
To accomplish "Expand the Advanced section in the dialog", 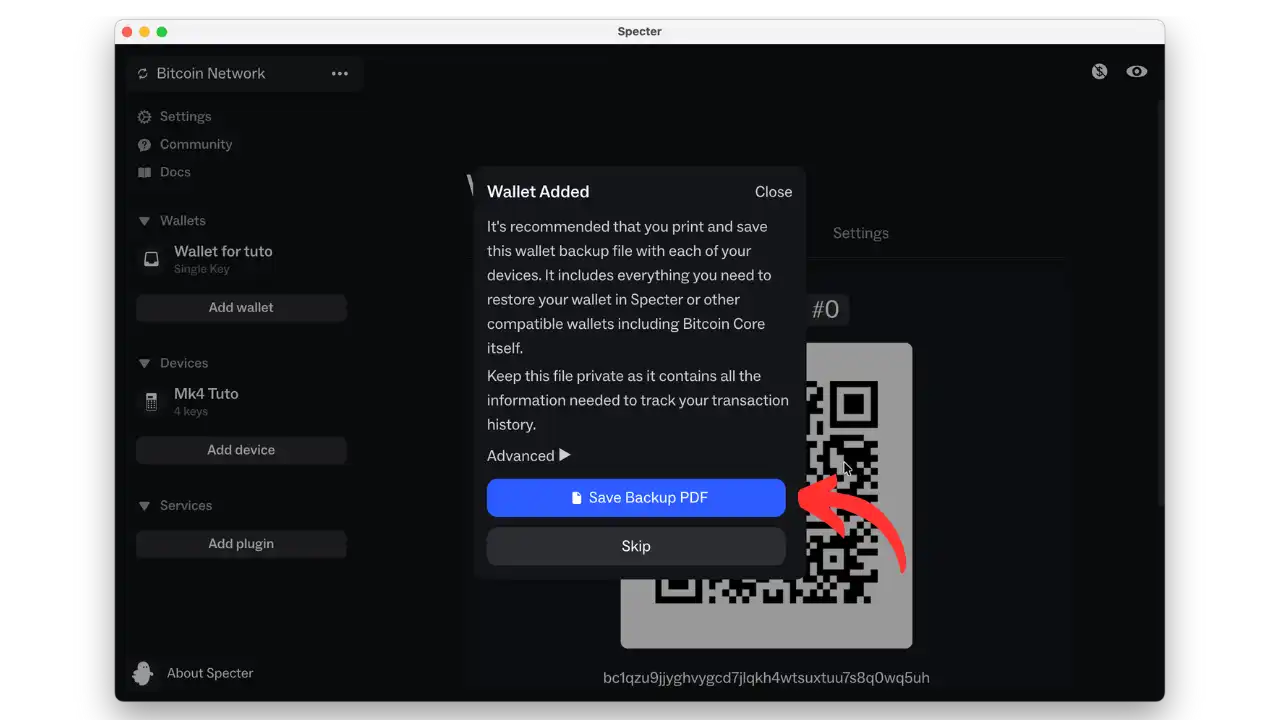I will [529, 456].
